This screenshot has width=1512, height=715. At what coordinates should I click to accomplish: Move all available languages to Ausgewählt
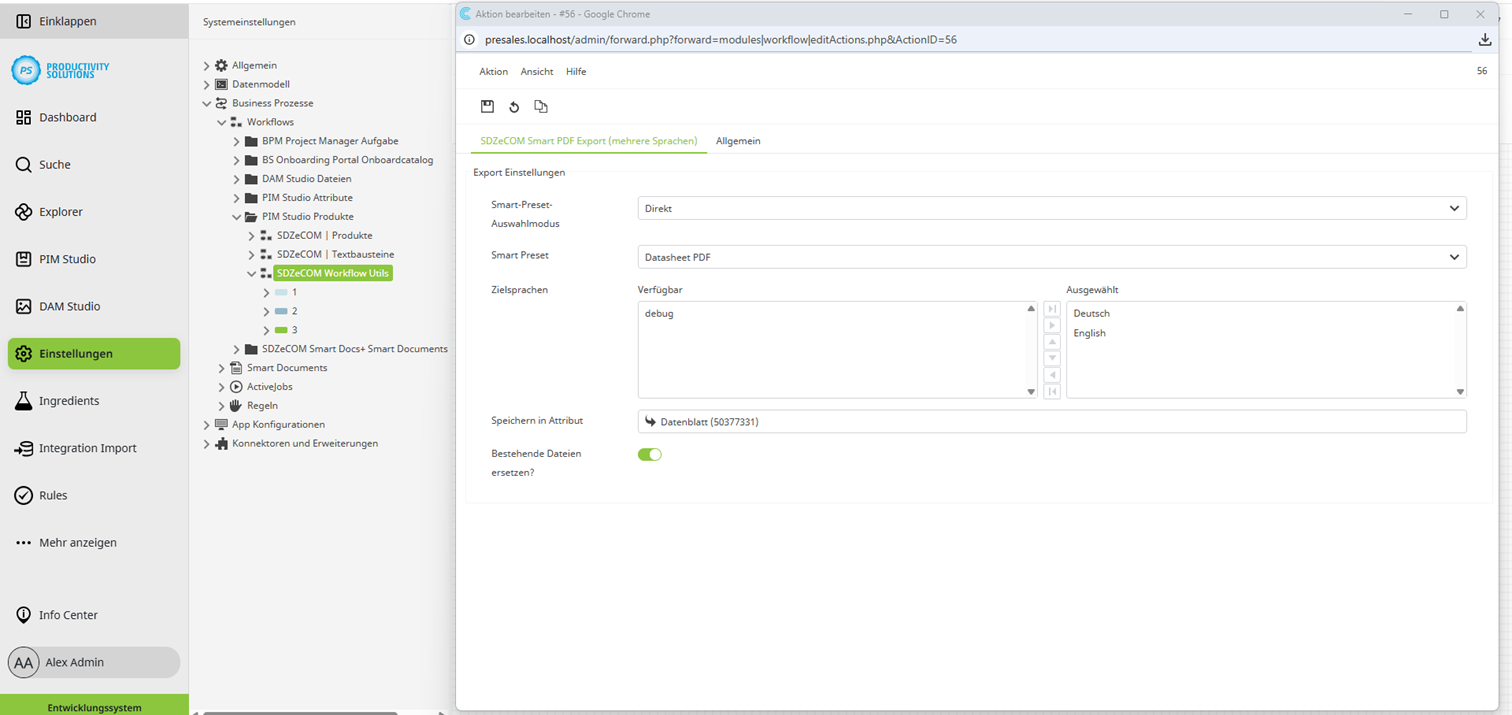click(1051, 309)
